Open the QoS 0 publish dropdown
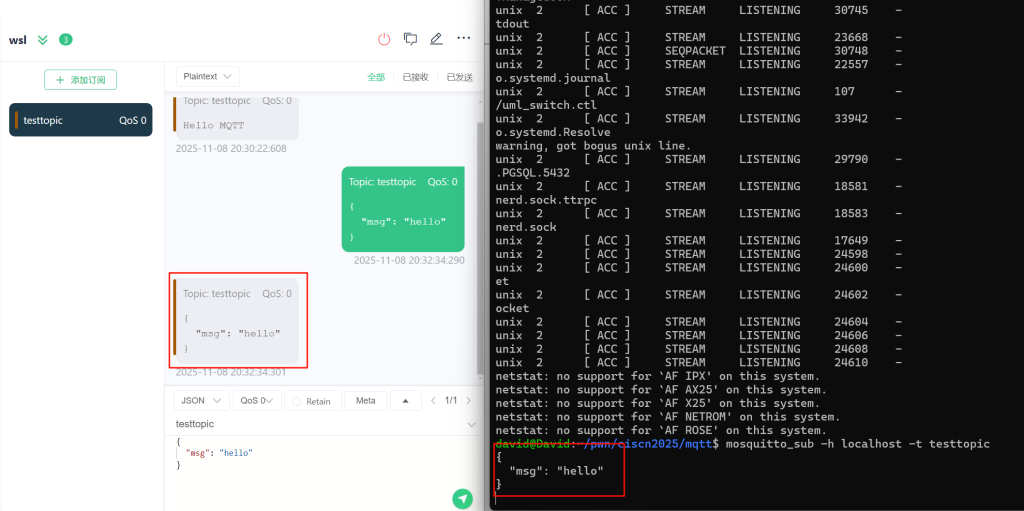 [x=256, y=401]
